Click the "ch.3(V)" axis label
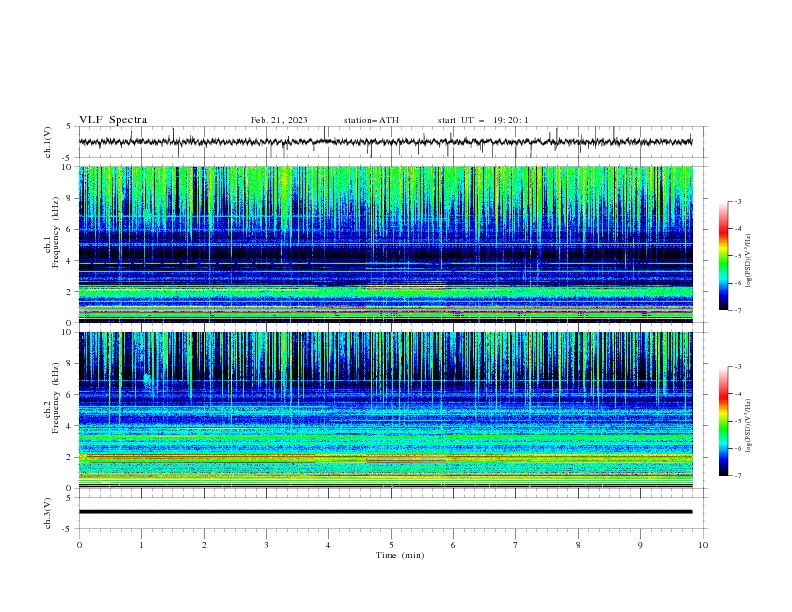 (x=48, y=513)
